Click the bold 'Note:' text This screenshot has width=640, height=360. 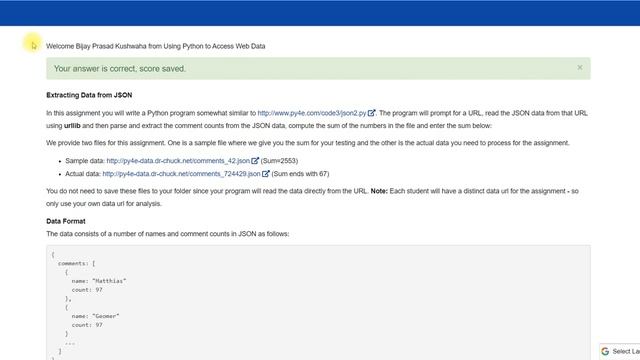379,191
